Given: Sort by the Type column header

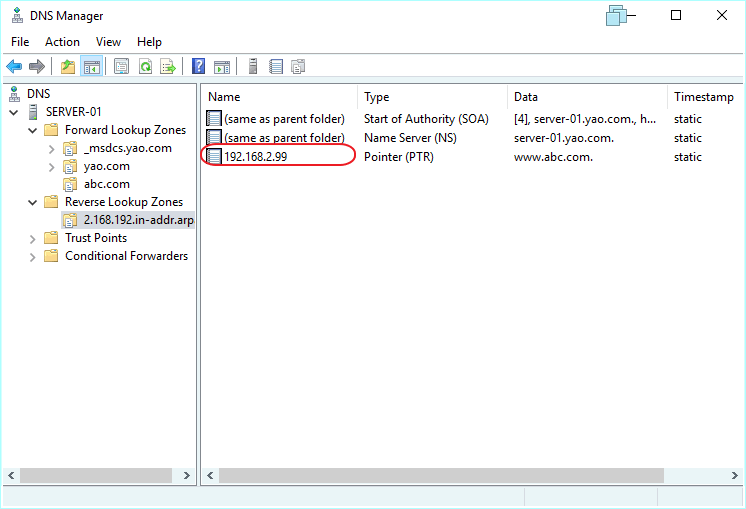Looking at the screenshot, I should 432,97.
